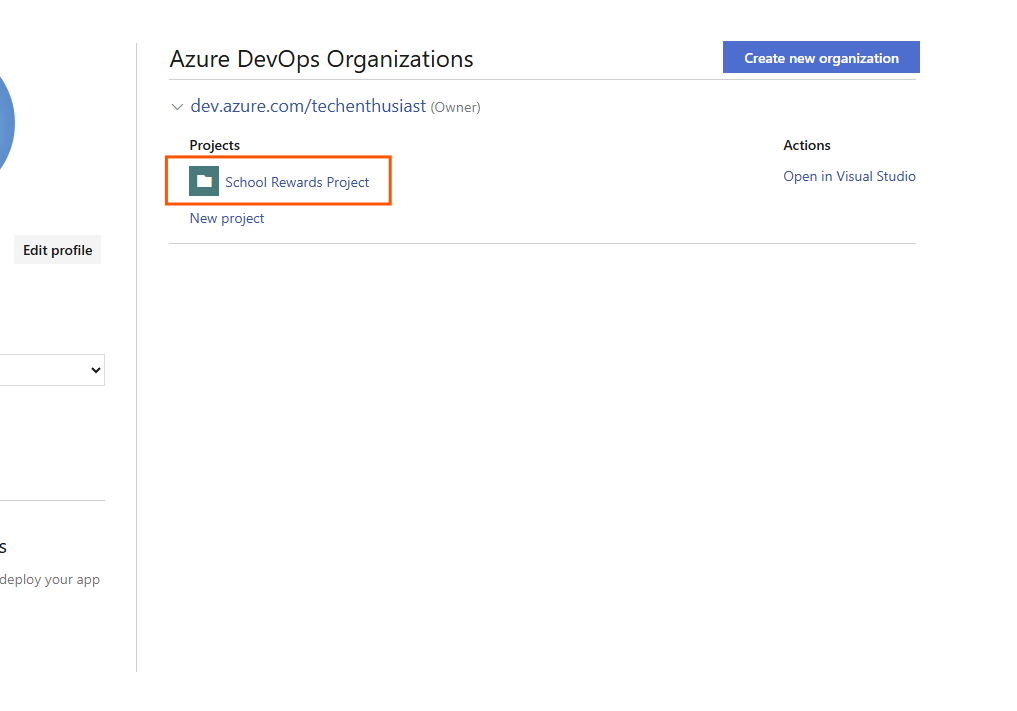Open the dropdown in the left panel

click(52, 370)
